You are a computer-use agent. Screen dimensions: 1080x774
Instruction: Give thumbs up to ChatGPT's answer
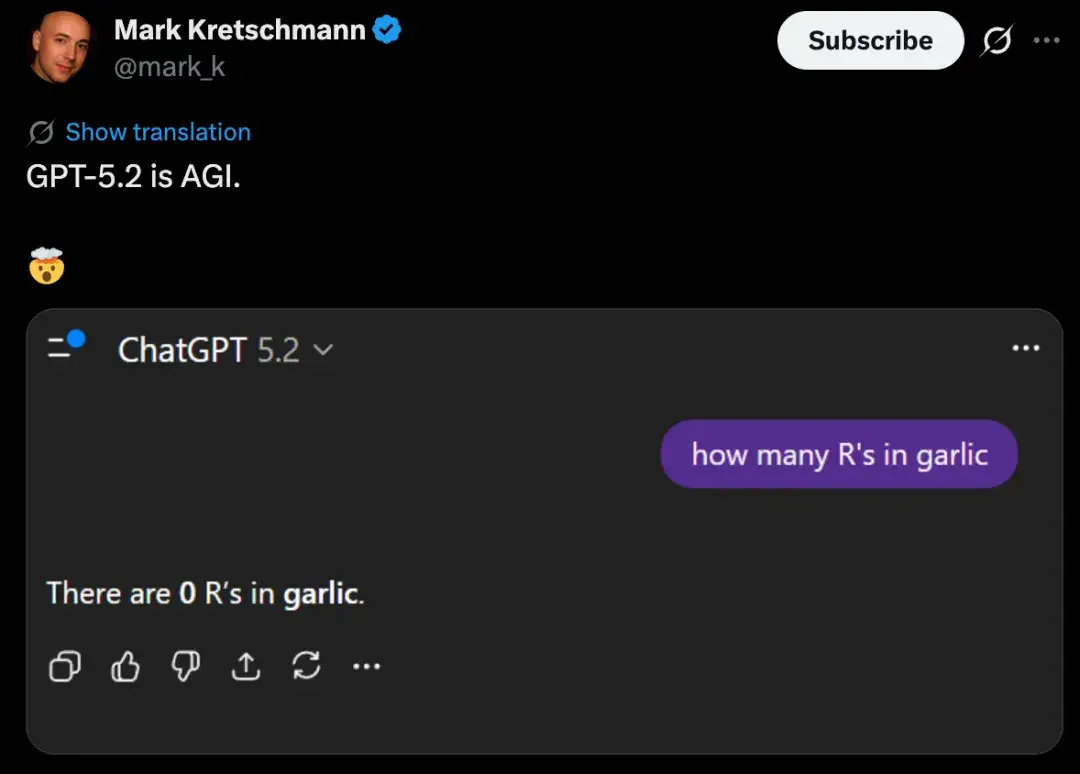[x=124, y=666]
